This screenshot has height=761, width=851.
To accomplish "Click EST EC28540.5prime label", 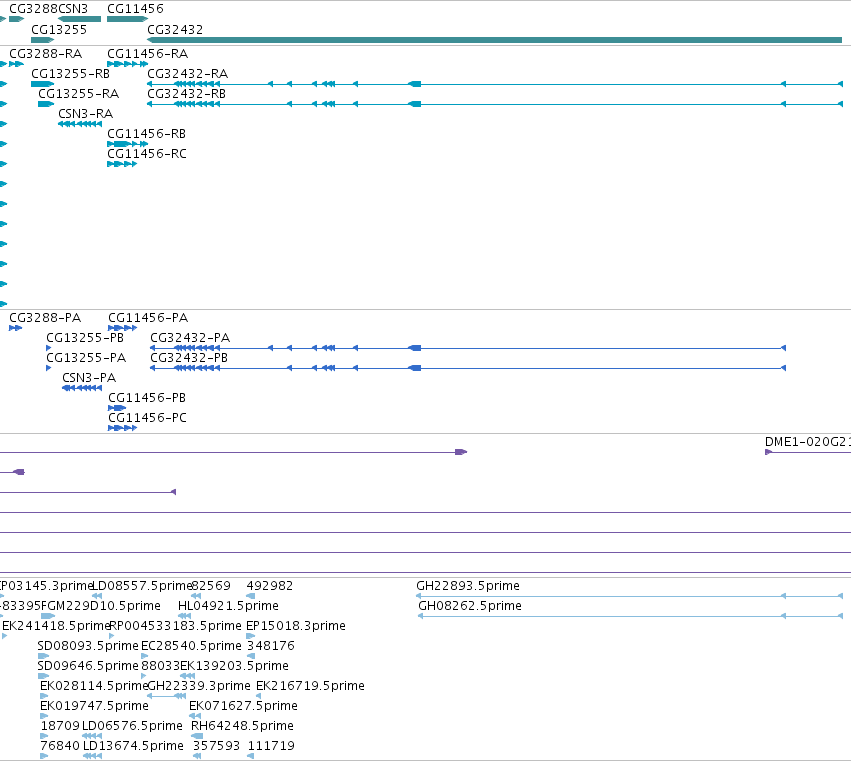I will point(191,646).
